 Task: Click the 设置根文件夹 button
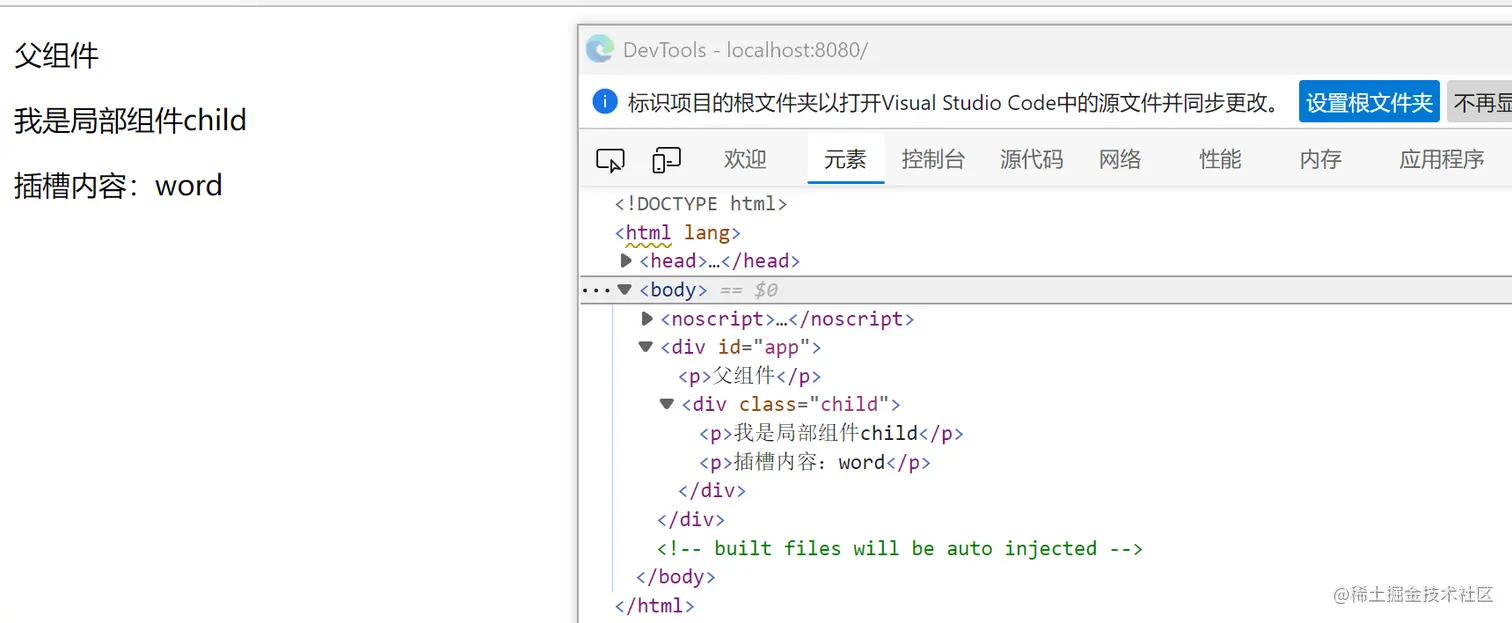(1369, 101)
